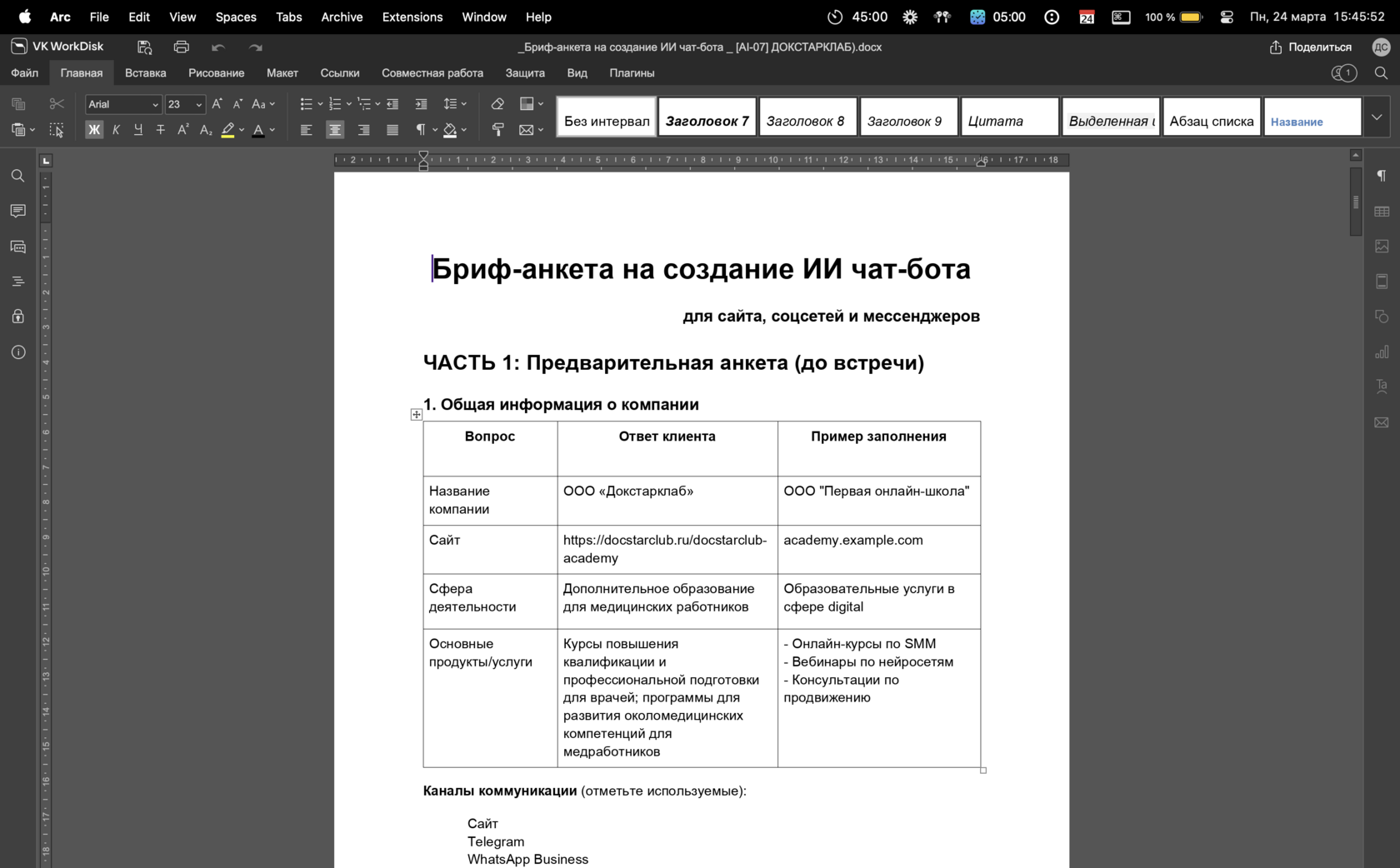Open the comments panel in left sidebar

[17, 212]
